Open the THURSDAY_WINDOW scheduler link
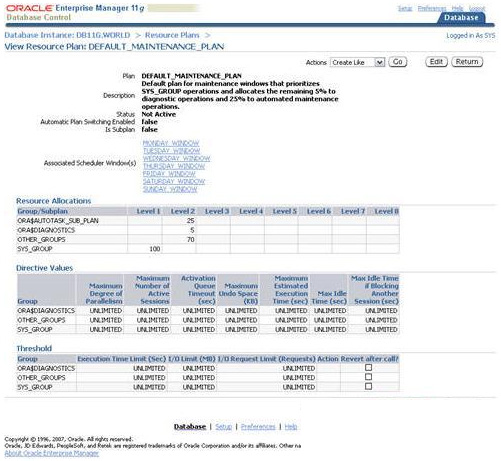The image size is (501, 461). pyautogui.click(x=174, y=166)
